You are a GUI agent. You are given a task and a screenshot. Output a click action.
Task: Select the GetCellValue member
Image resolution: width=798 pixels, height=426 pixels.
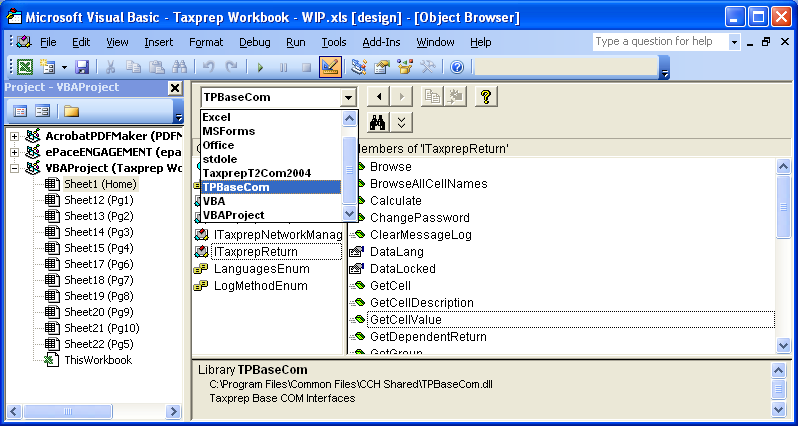tap(405, 320)
